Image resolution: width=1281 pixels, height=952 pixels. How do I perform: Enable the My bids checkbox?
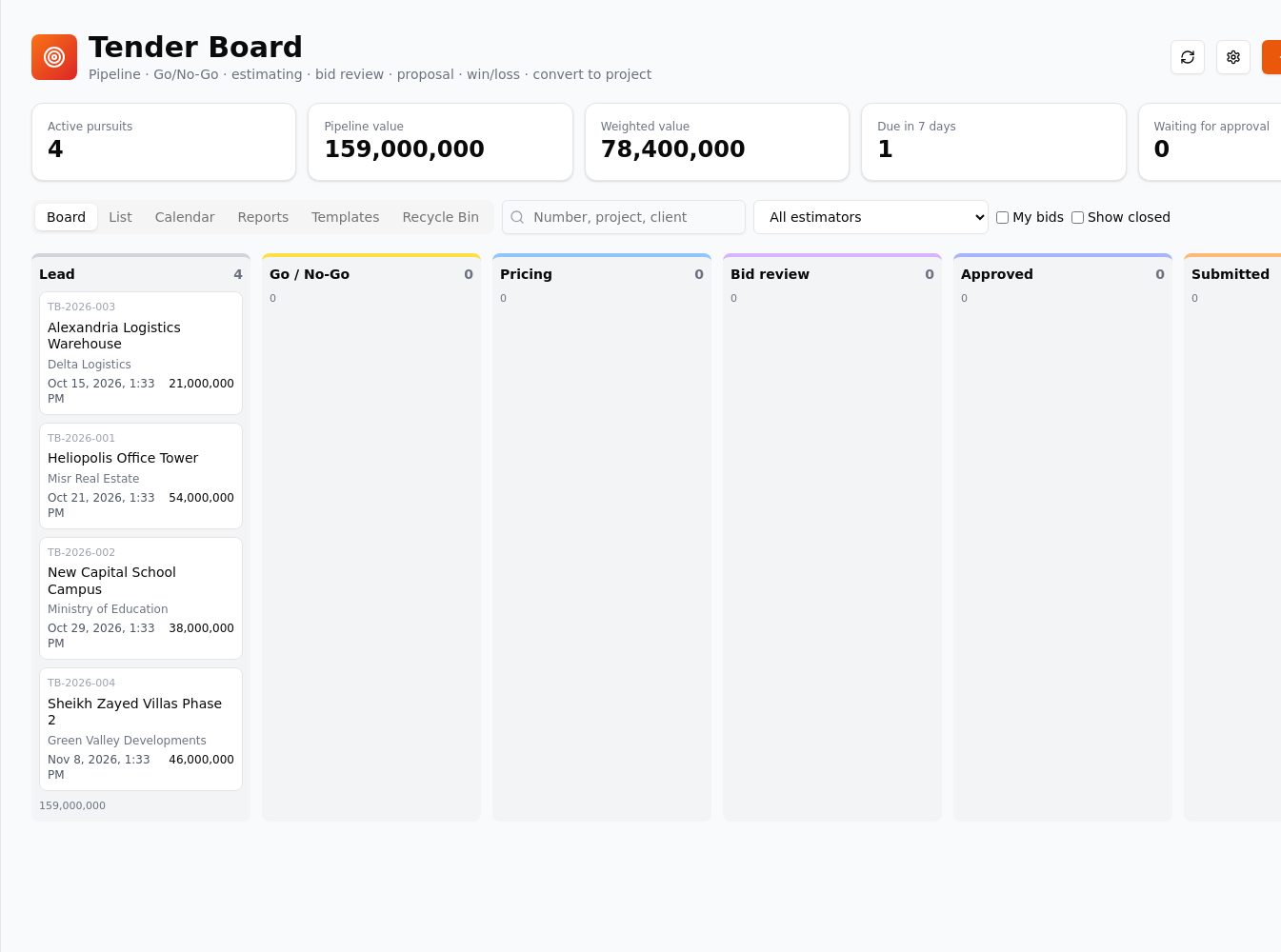pos(1002,217)
